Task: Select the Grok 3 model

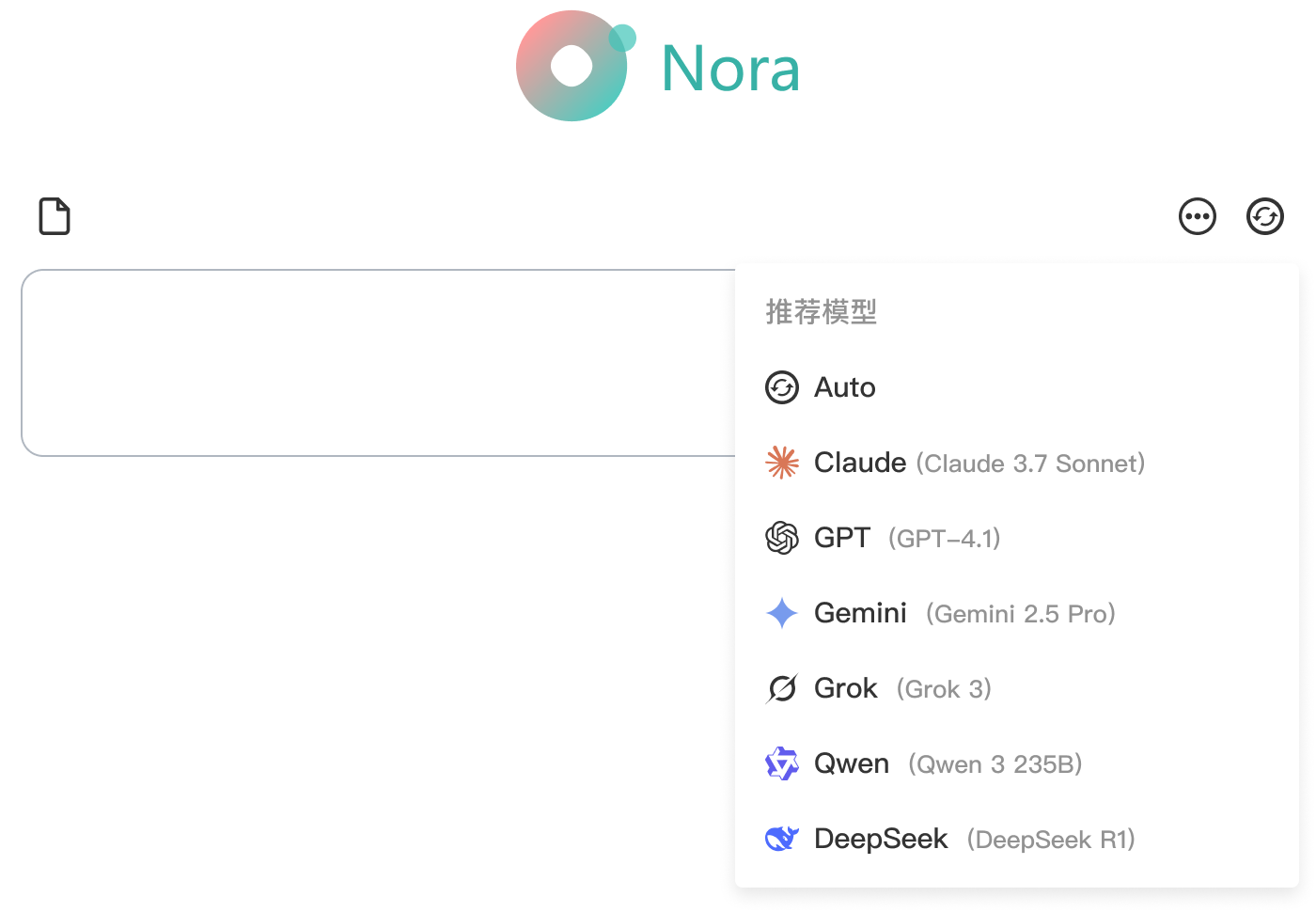Action: 1017,688
